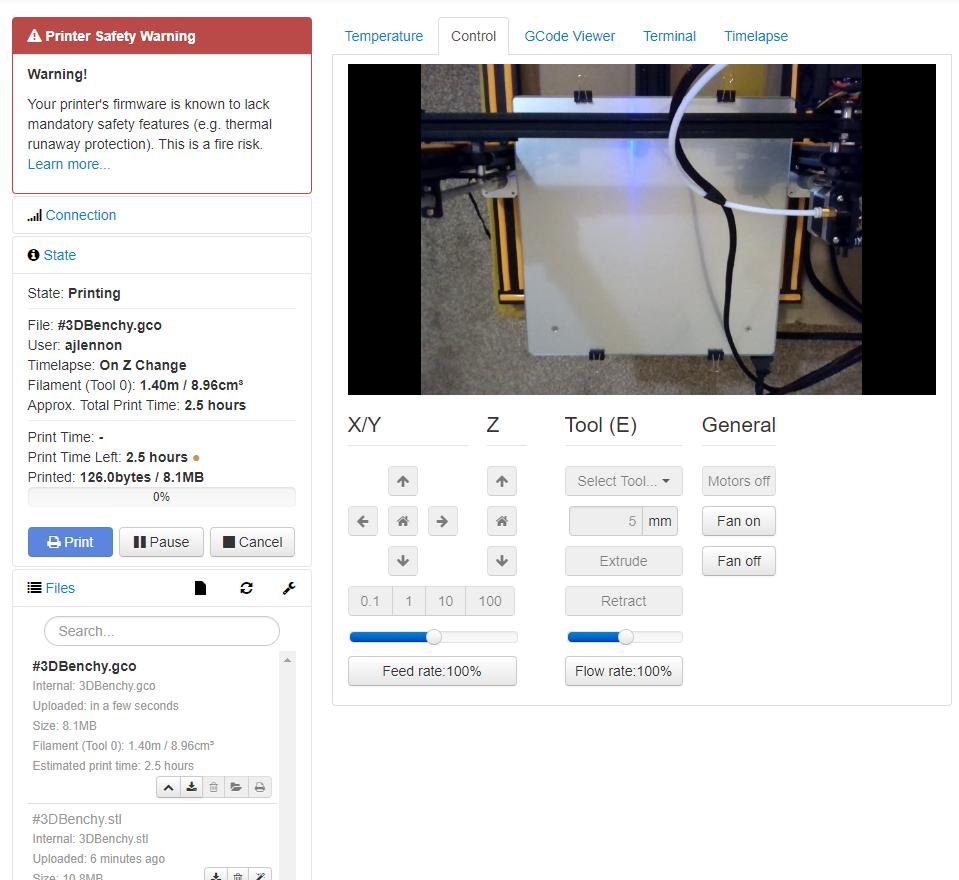The width and height of the screenshot is (959, 880).
Task: Jog X axis left arrow
Action: coord(363,521)
